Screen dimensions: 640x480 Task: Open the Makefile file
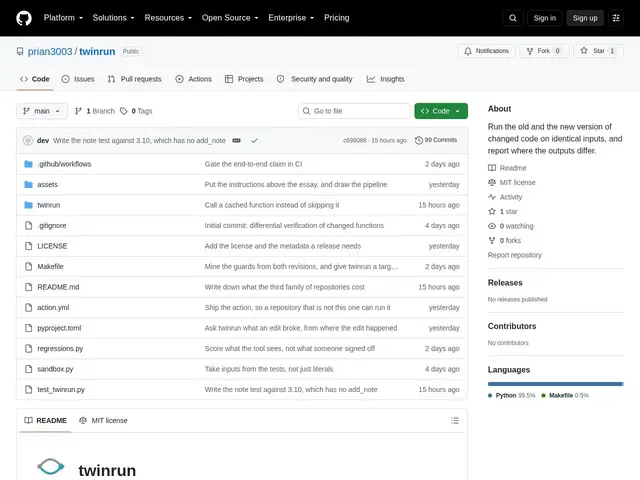pos(50,267)
